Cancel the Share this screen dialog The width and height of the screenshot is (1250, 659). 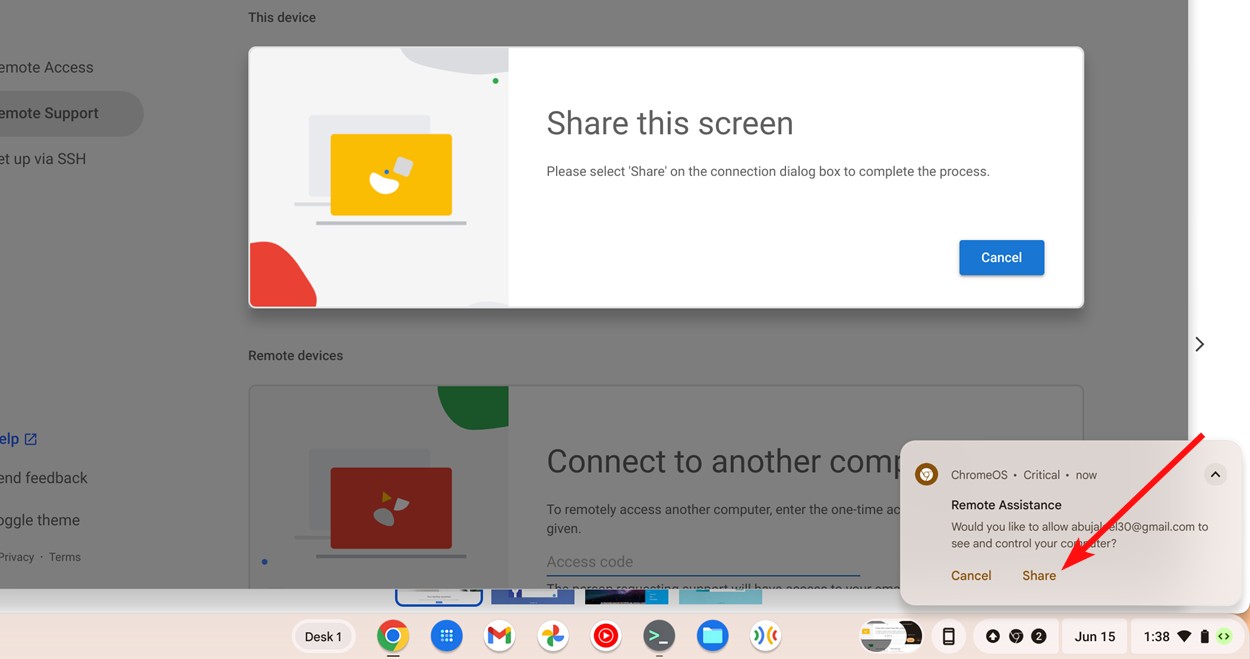click(1001, 257)
